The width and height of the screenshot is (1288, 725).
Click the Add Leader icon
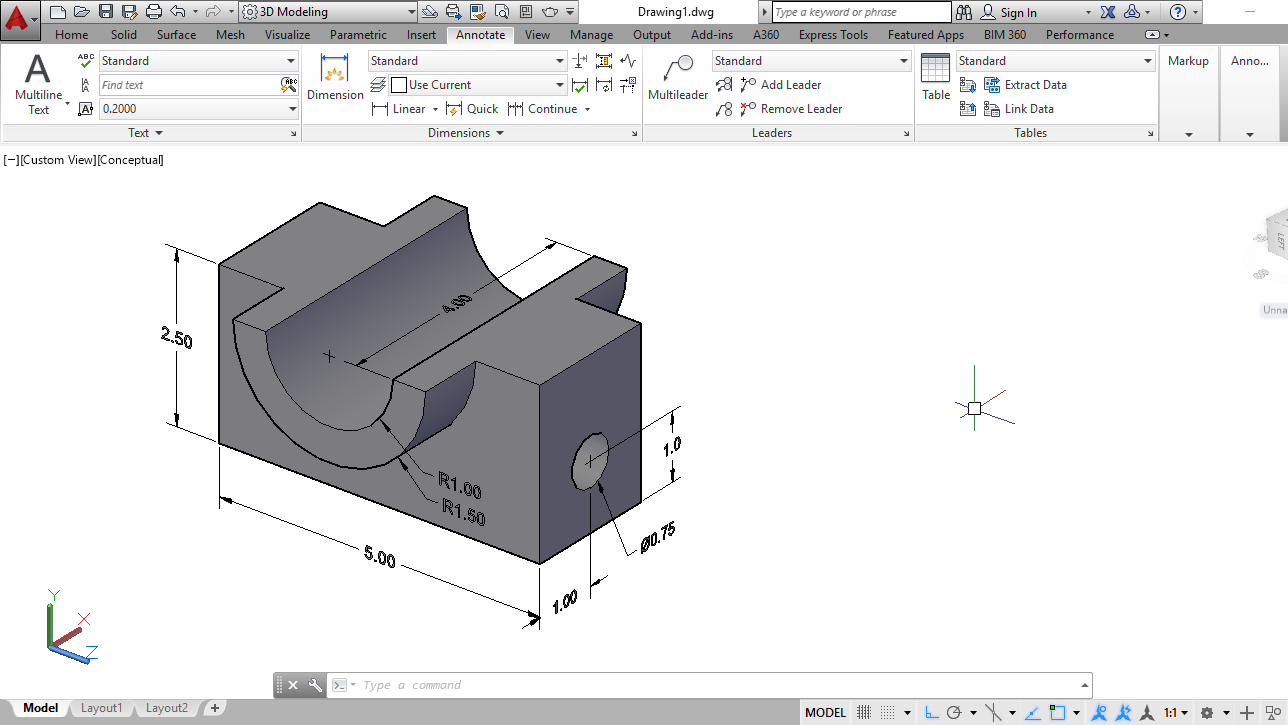[x=749, y=85]
